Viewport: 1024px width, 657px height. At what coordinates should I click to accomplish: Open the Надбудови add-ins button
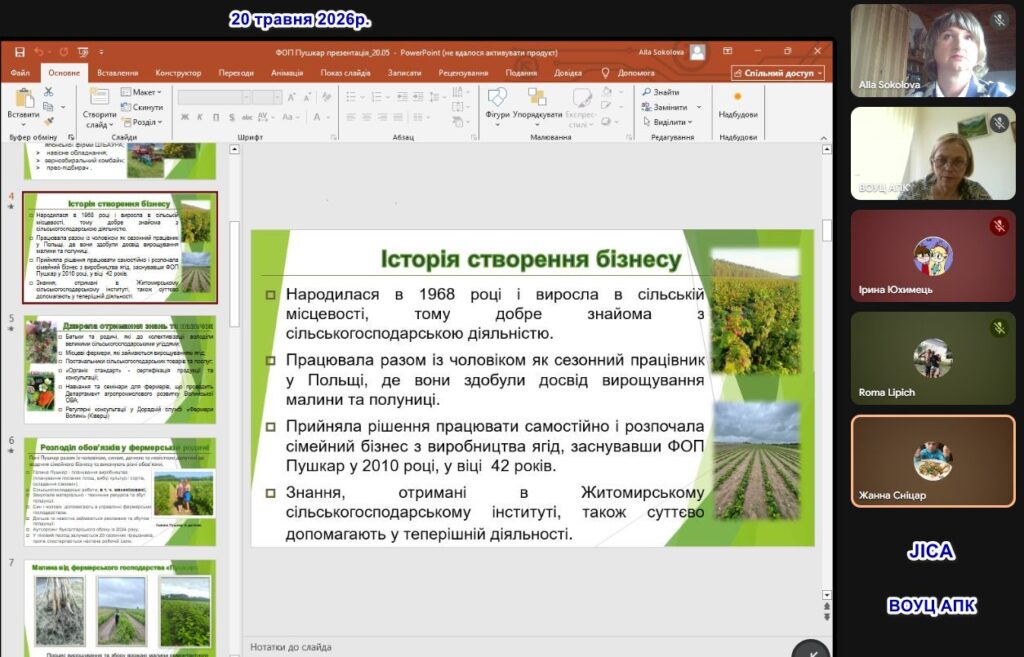pyautogui.click(x=738, y=104)
